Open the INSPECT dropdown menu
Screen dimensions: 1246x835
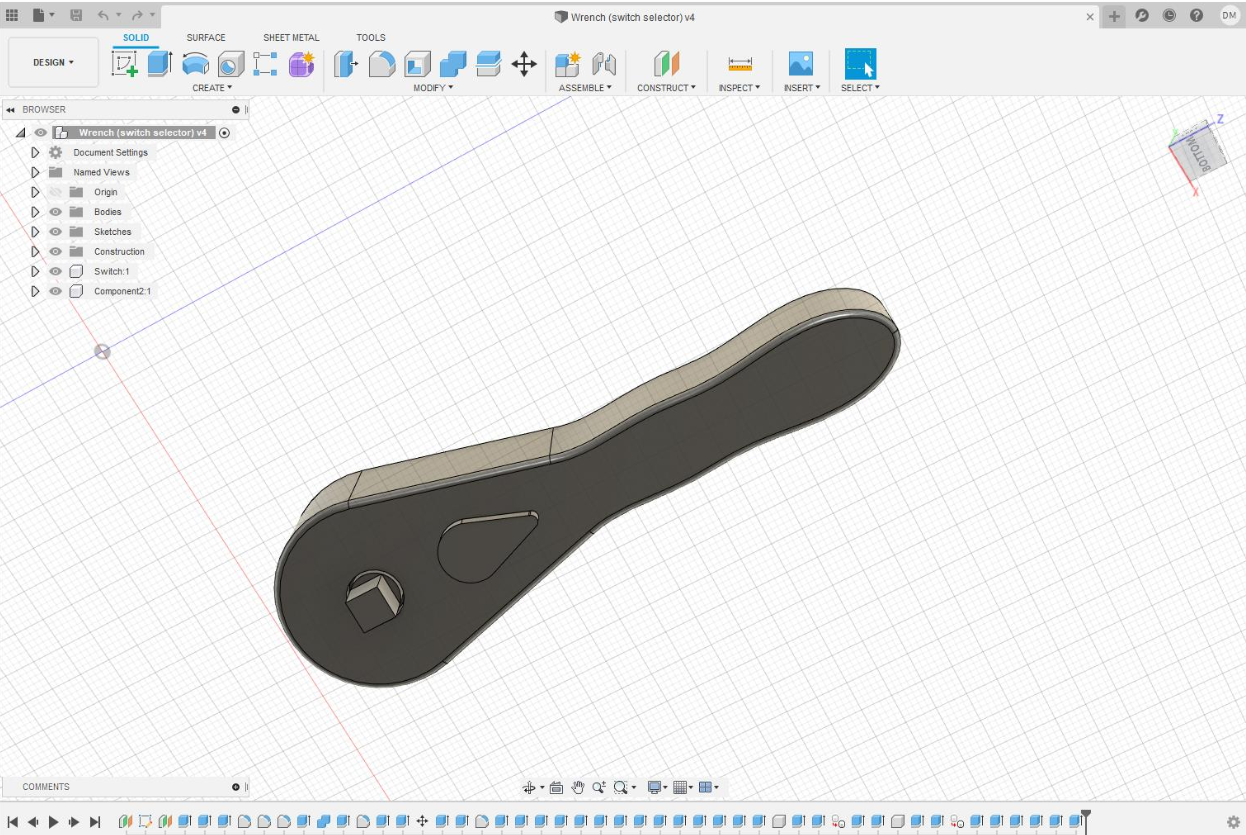point(739,88)
